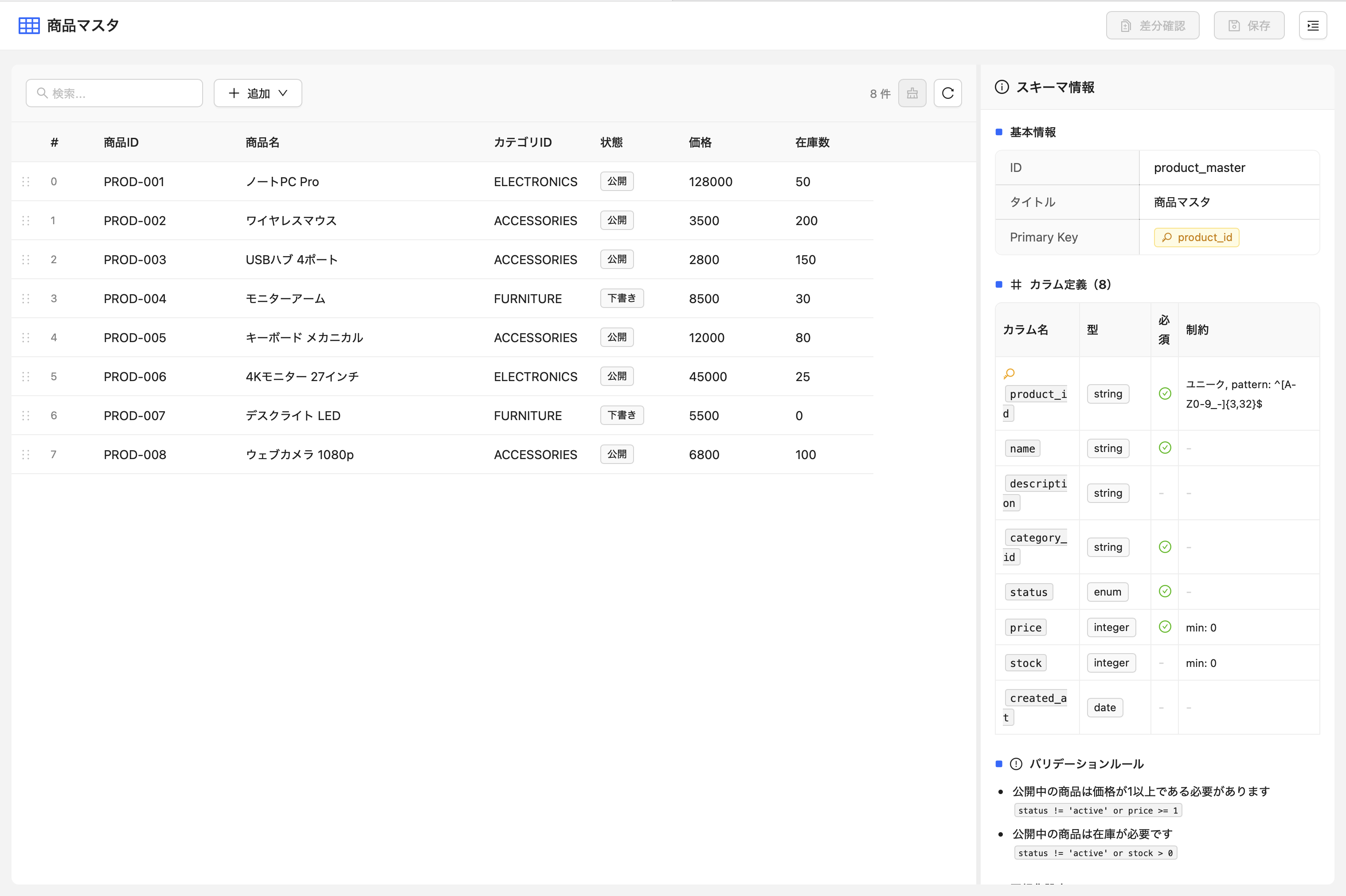Click the 商品マスタ table icon
1346x896 pixels.
point(29,26)
